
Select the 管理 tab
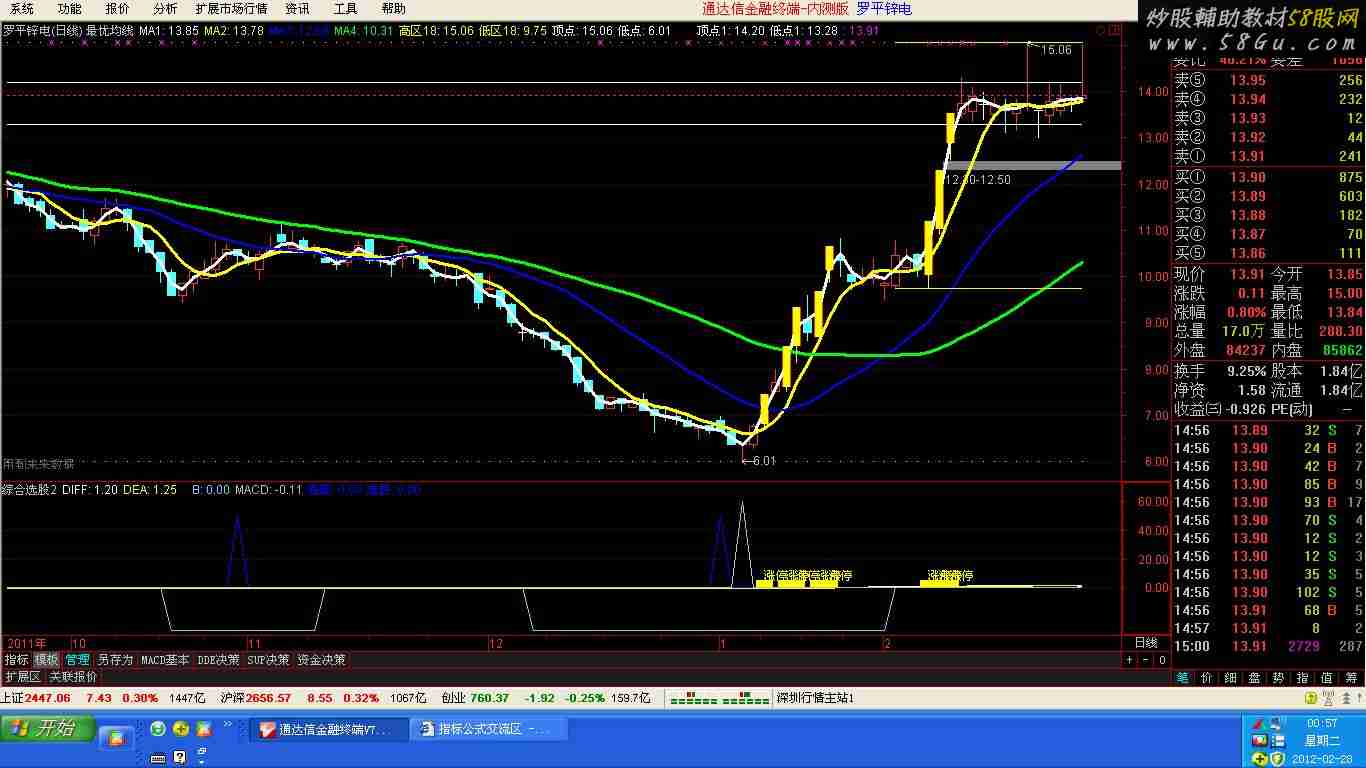pos(77,660)
